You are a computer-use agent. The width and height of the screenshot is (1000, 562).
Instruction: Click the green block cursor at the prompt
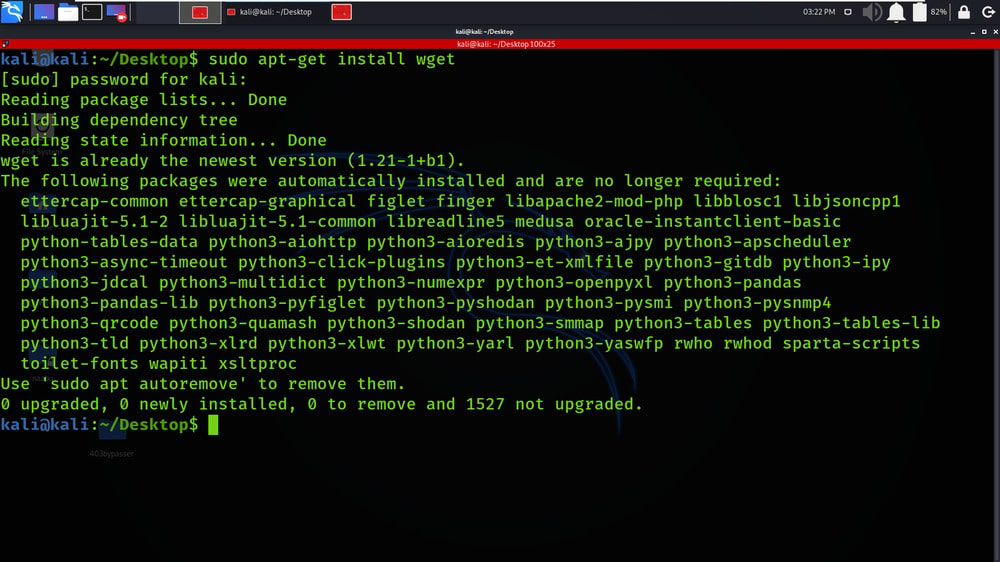tap(213, 425)
